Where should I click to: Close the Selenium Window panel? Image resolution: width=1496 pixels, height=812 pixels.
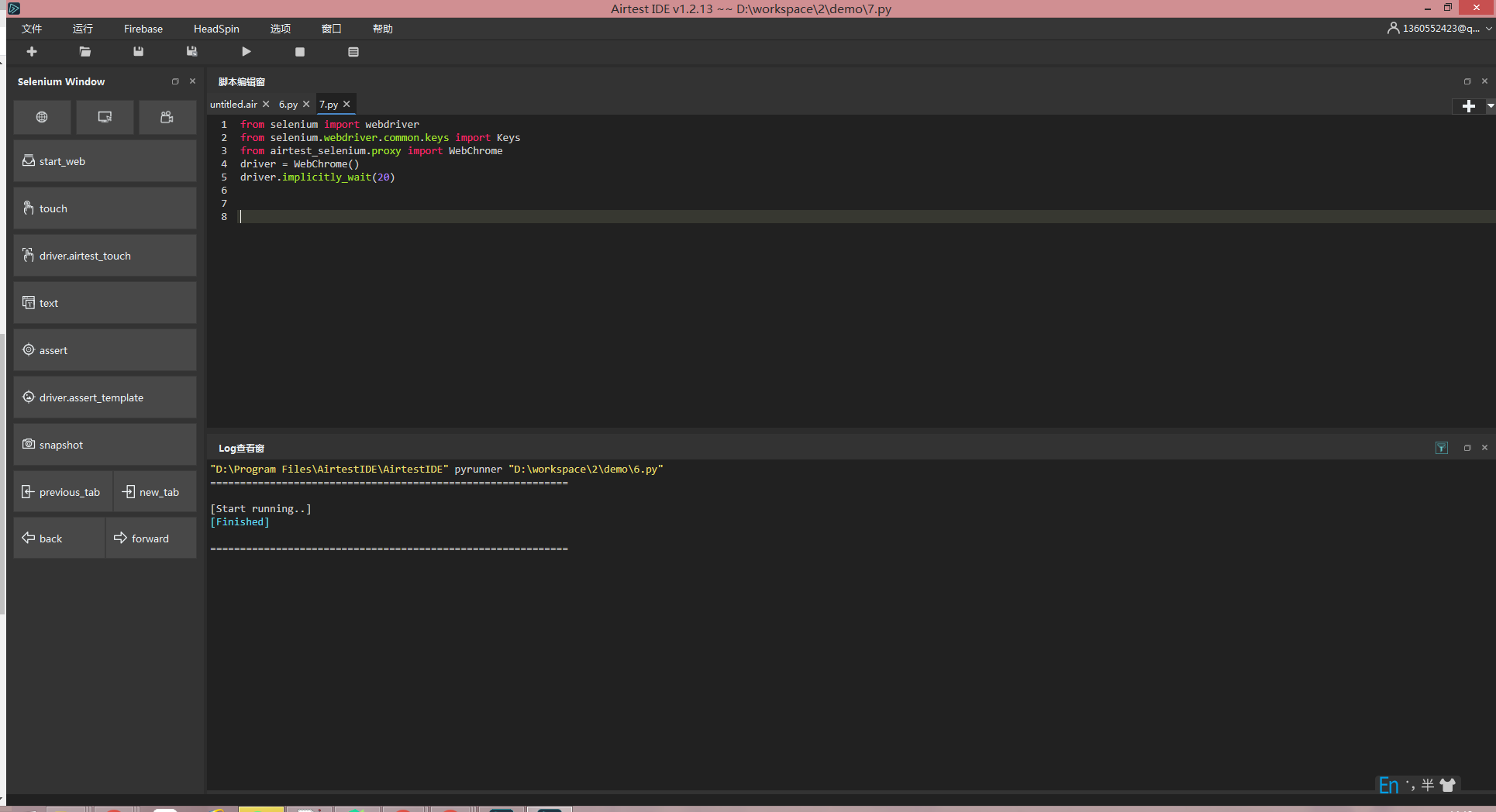click(193, 81)
